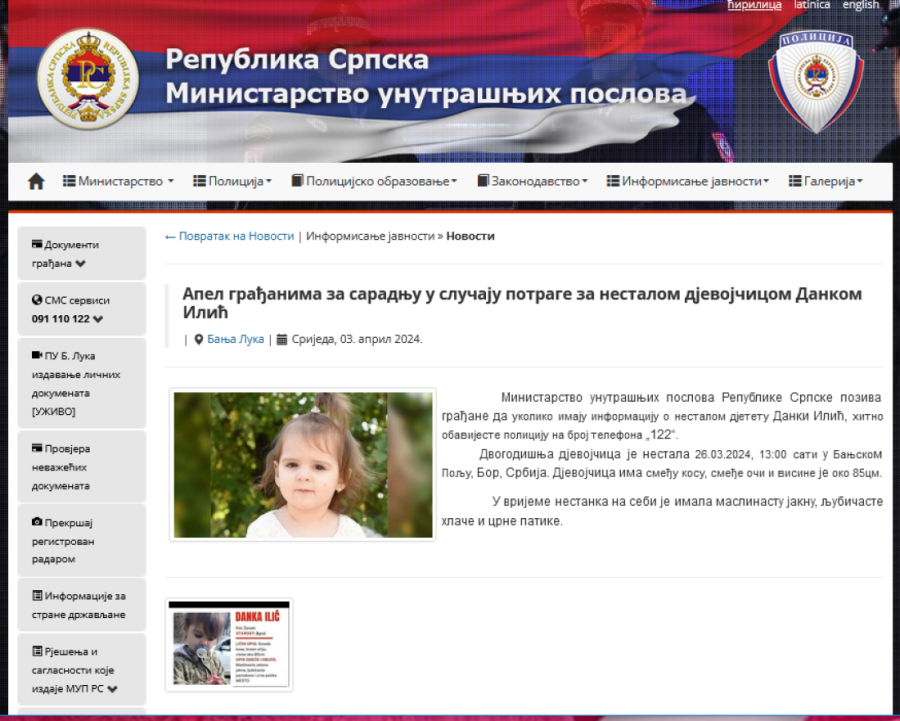Open Документи грађана sidebar item

click(x=81, y=254)
